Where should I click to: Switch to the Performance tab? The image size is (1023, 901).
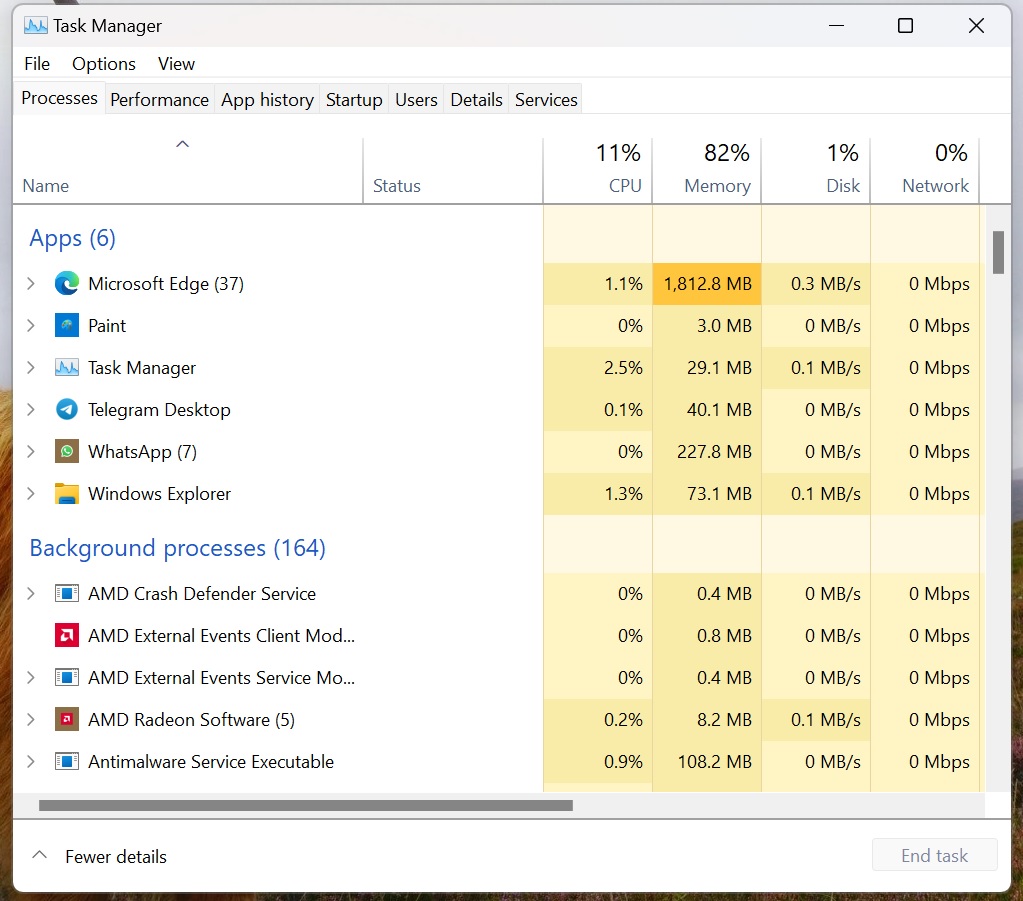coord(159,100)
